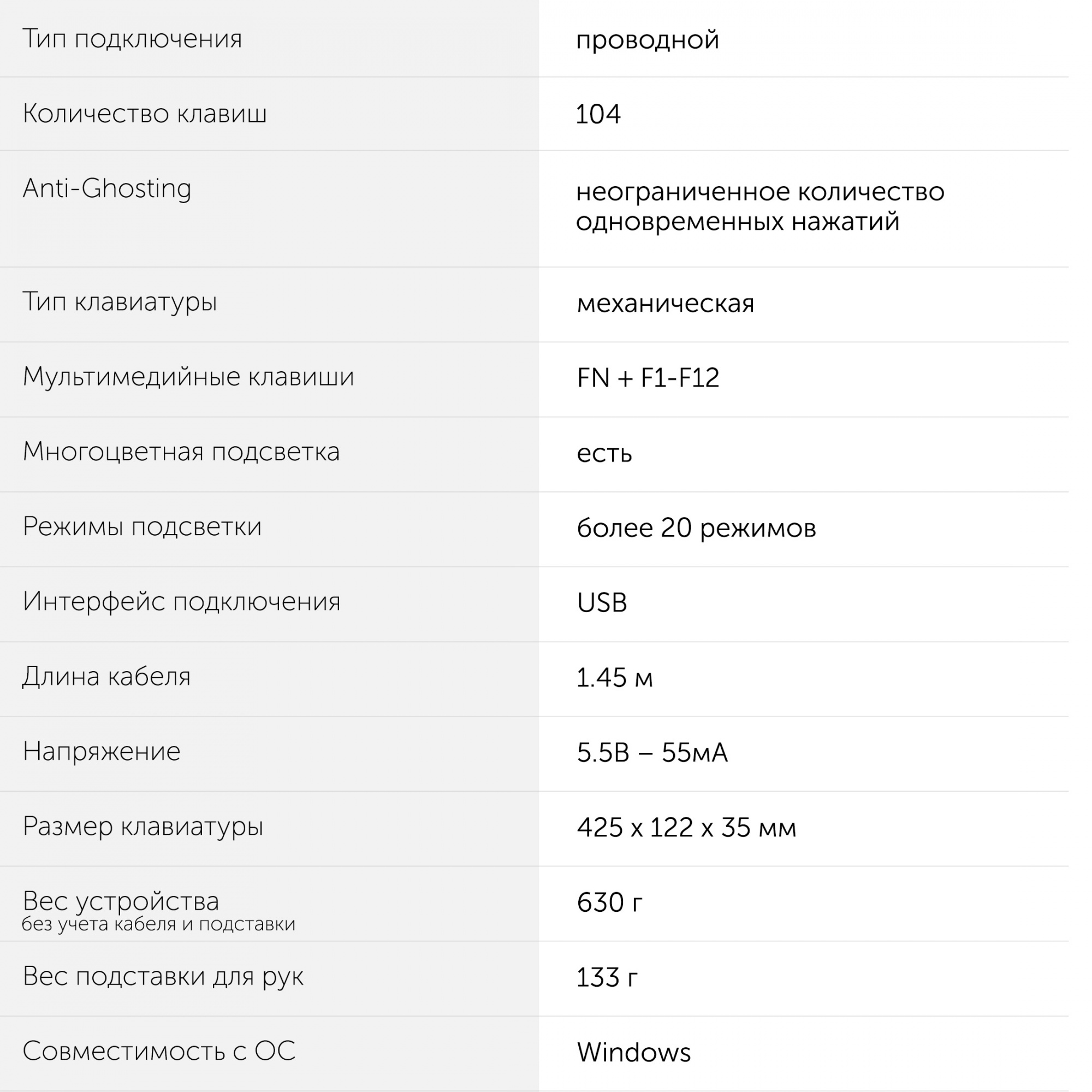Click the "425 x 122 x 35 мм" size value
Image resolution: width=1092 pixels, height=1092 pixels.
point(686,828)
